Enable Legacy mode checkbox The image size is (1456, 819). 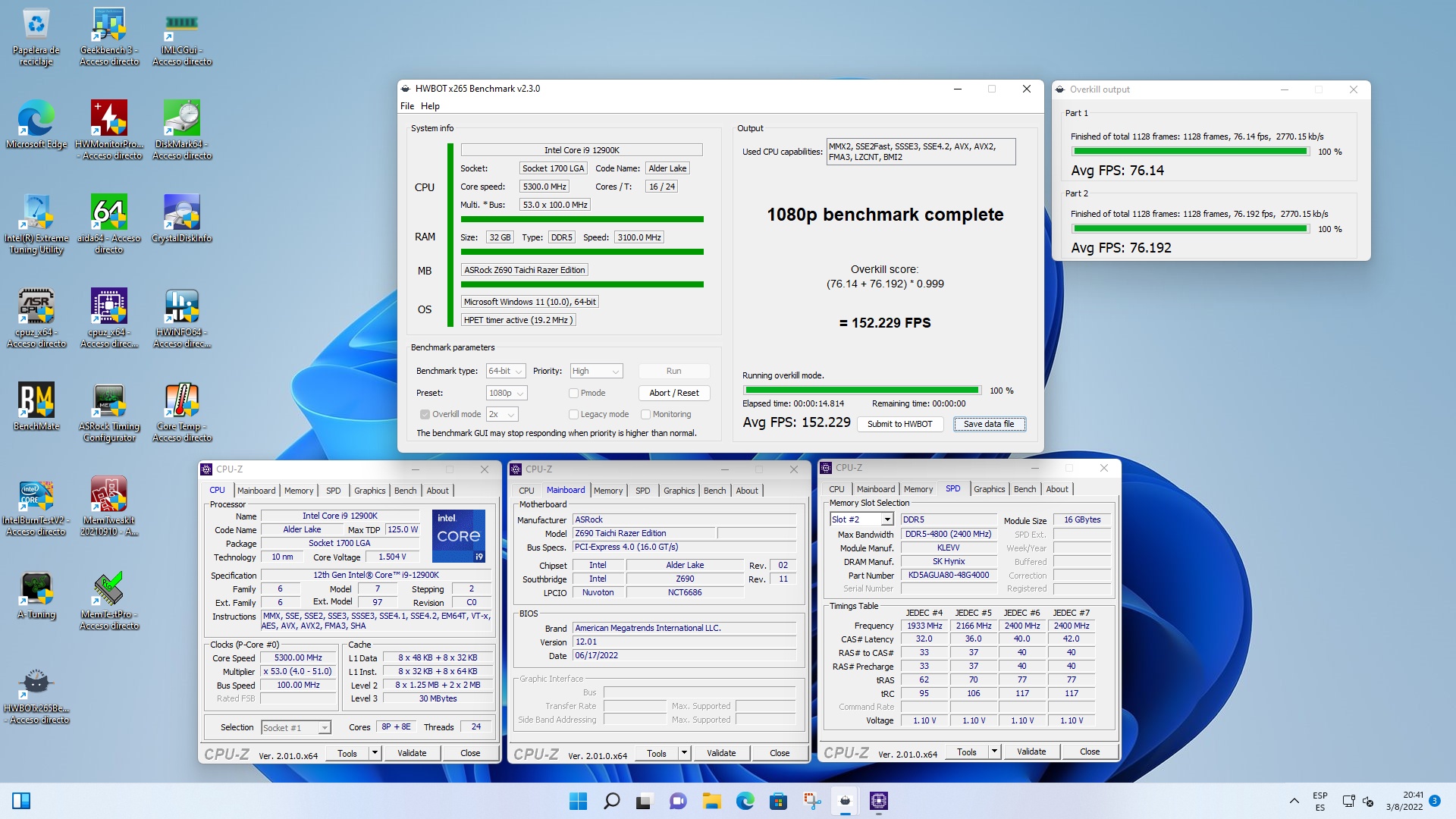(x=573, y=414)
